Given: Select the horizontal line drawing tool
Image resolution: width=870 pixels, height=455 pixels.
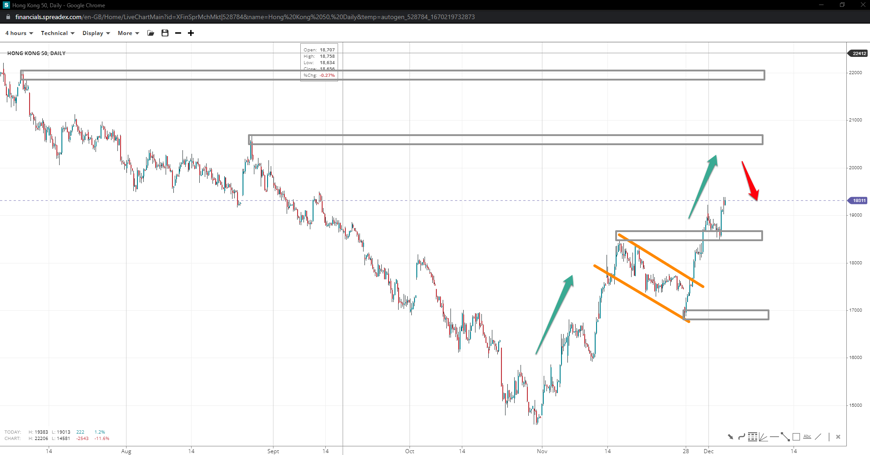Looking at the screenshot, I should pos(774,437).
